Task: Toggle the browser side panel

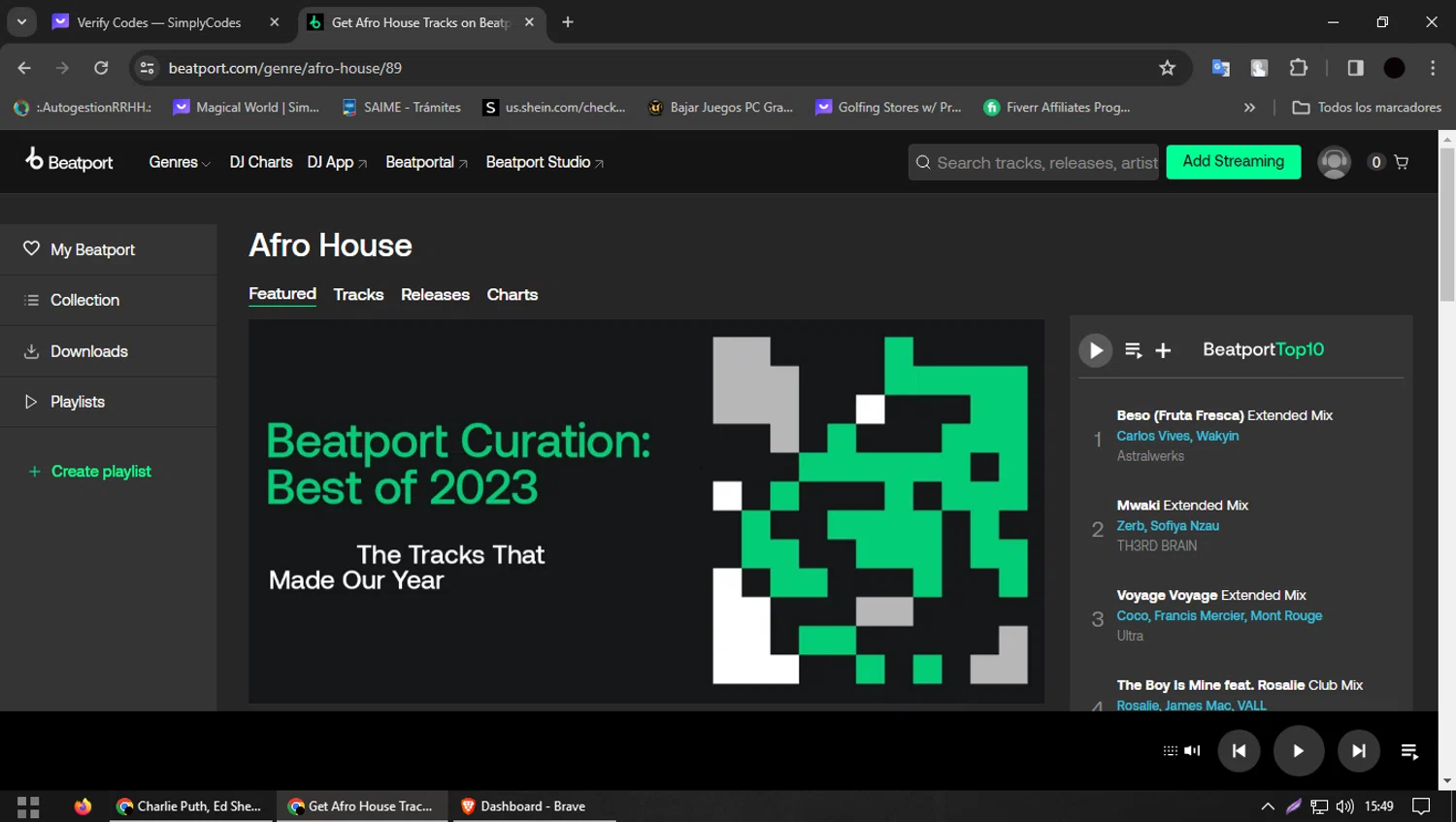Action: tap(1355, 68)
